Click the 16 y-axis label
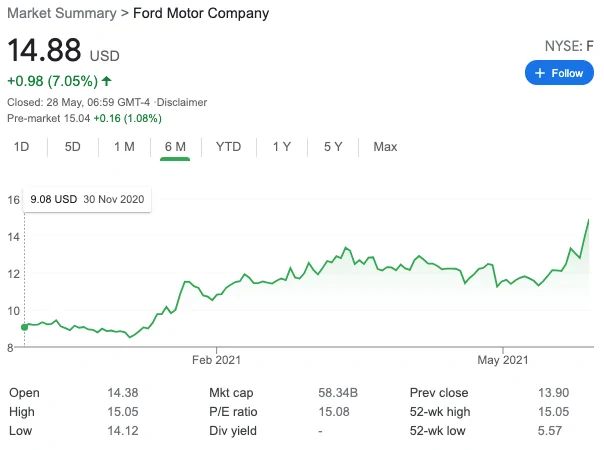This screenshot has height=450, width=604. coord(13,200)
